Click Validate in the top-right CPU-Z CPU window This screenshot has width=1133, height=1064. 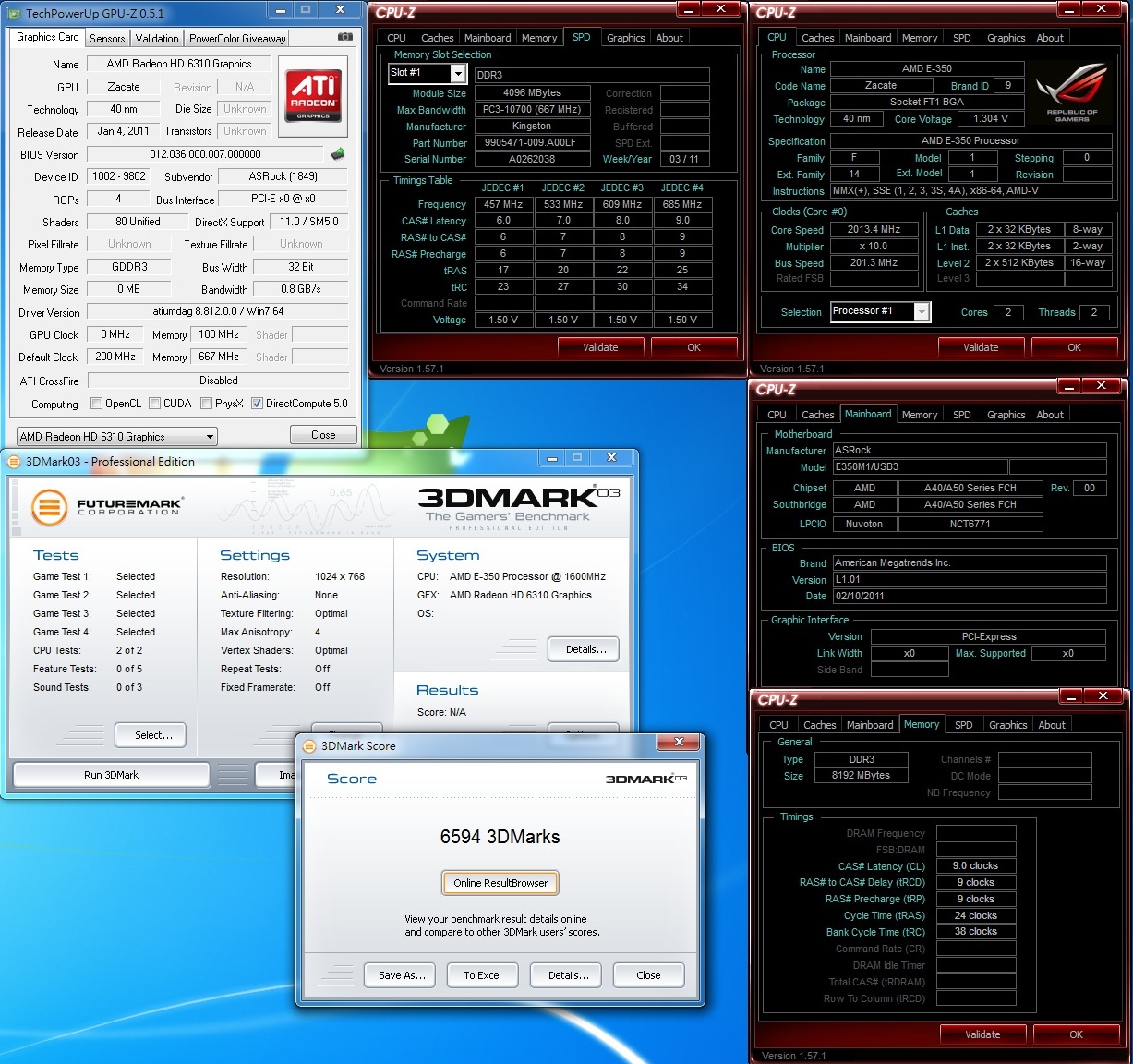(981, 347)
